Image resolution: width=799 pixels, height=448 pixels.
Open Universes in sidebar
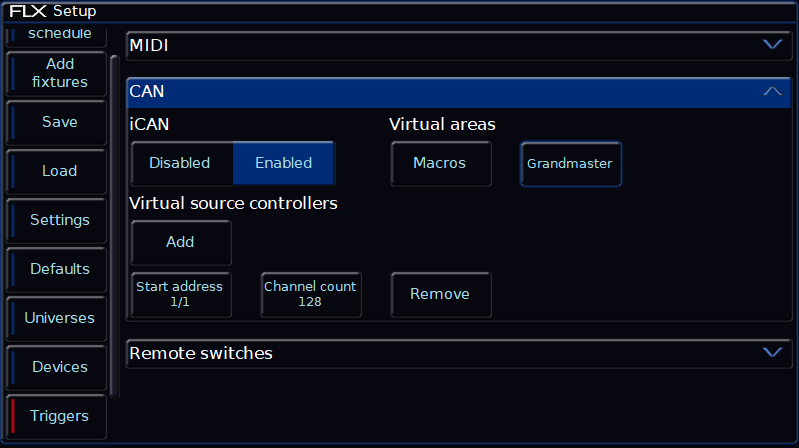tap(57, 318)
